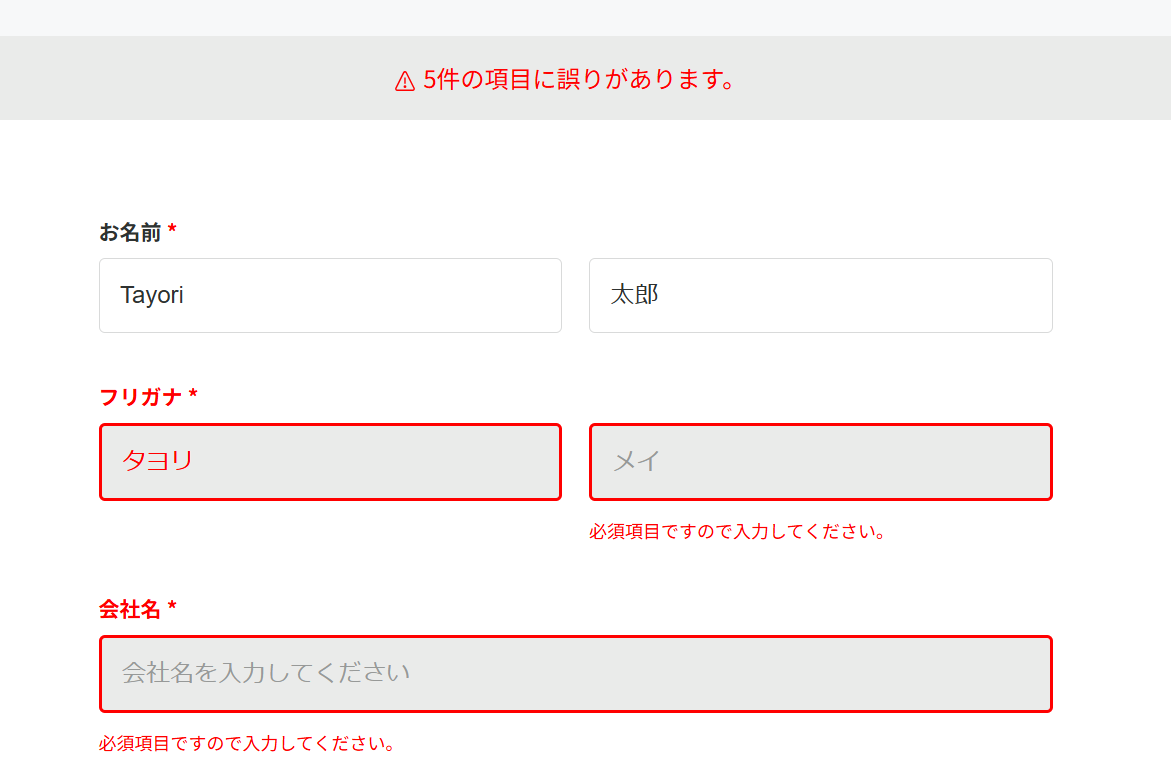The image size is (1171, 784).
Task: Click the red asterisk beside 会社名
Action: [172, 608]
